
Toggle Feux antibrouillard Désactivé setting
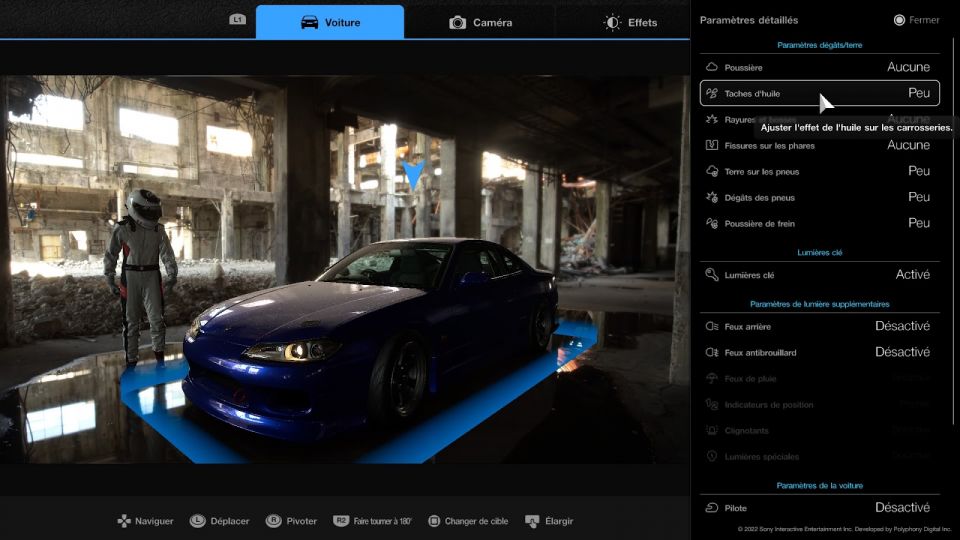click(x=902, y=352)
